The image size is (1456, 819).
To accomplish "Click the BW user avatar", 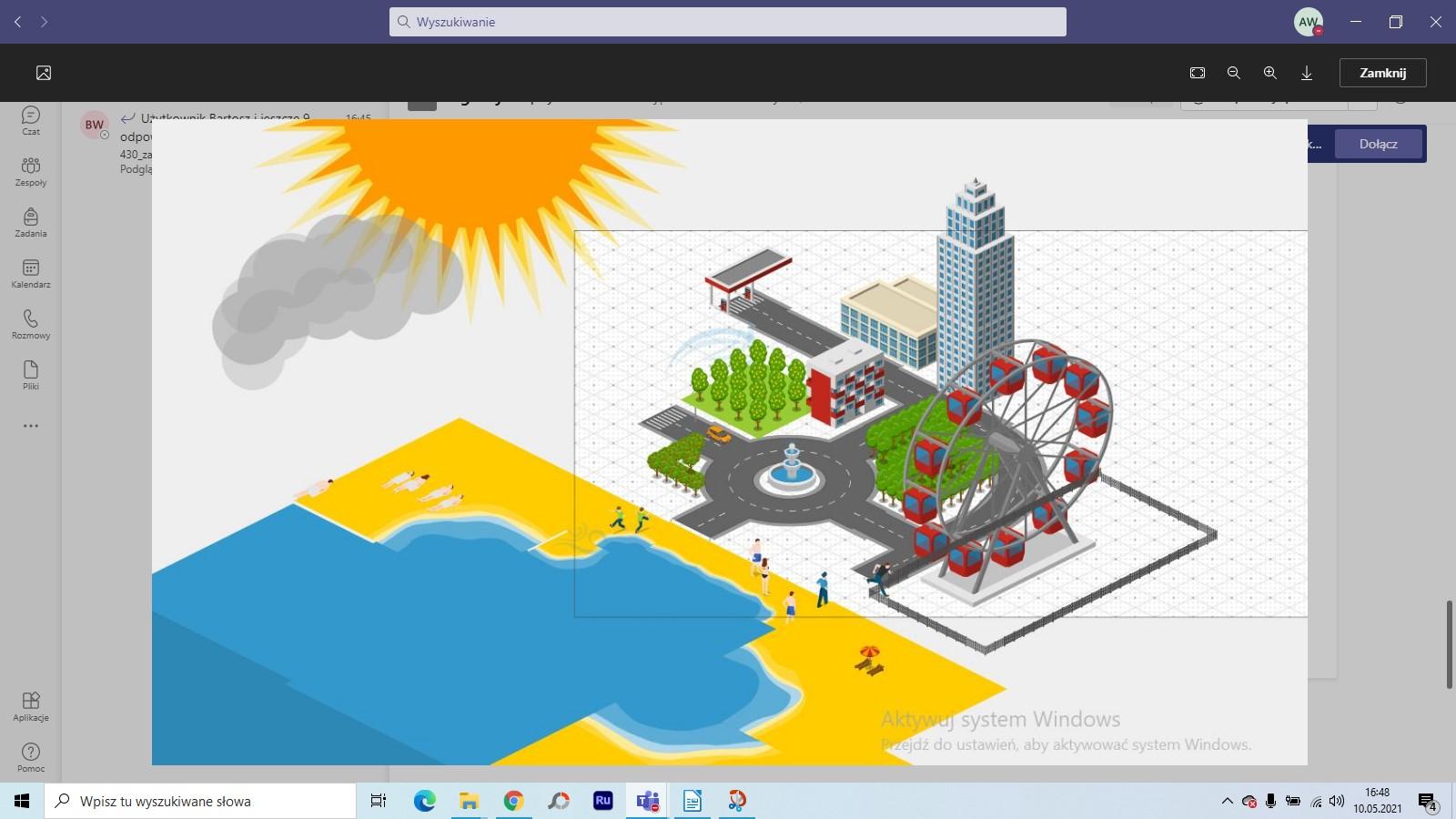I will click(x=95, y=126).
